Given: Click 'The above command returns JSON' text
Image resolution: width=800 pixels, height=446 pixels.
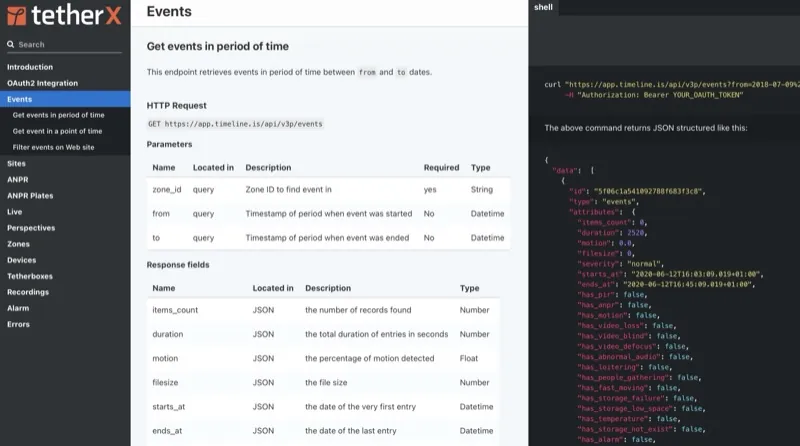Looking at the screenshot, I should (x=645, y=128).
